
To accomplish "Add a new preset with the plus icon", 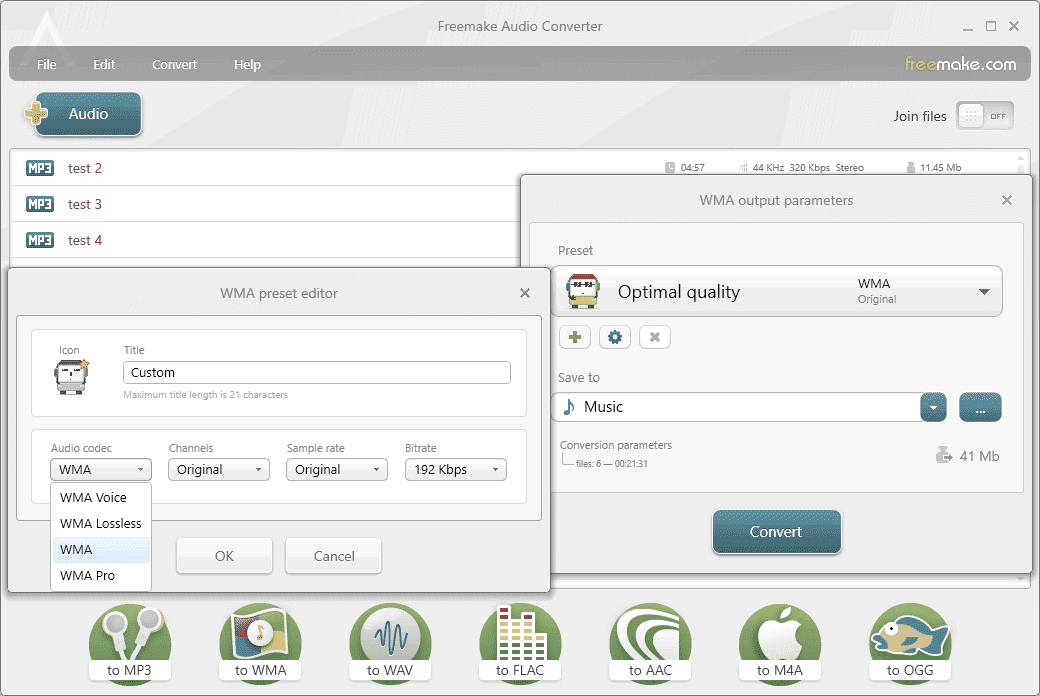I will click(575, 337).
